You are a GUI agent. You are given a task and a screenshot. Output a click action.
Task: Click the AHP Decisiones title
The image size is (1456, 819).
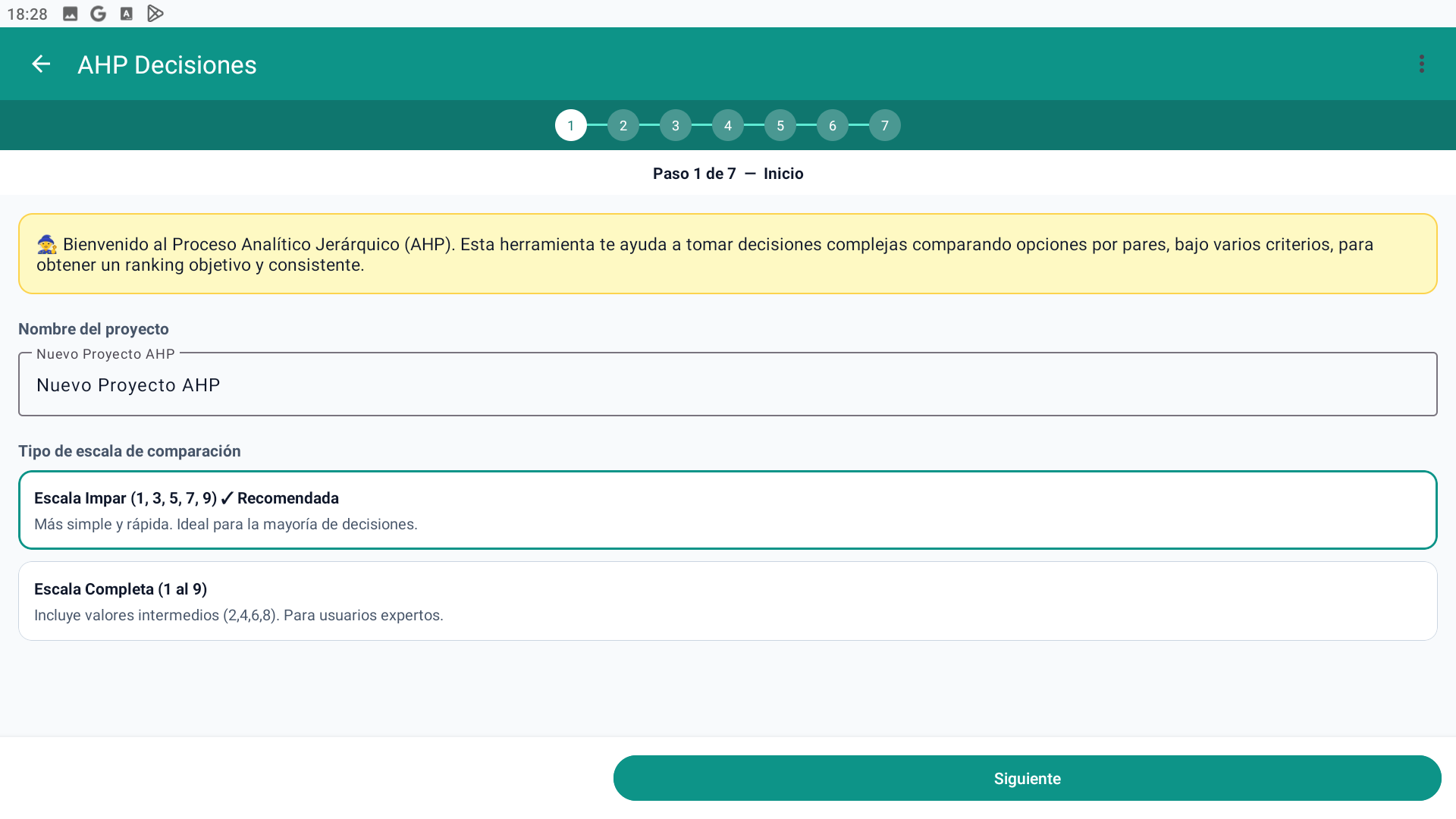pos(167,65)
